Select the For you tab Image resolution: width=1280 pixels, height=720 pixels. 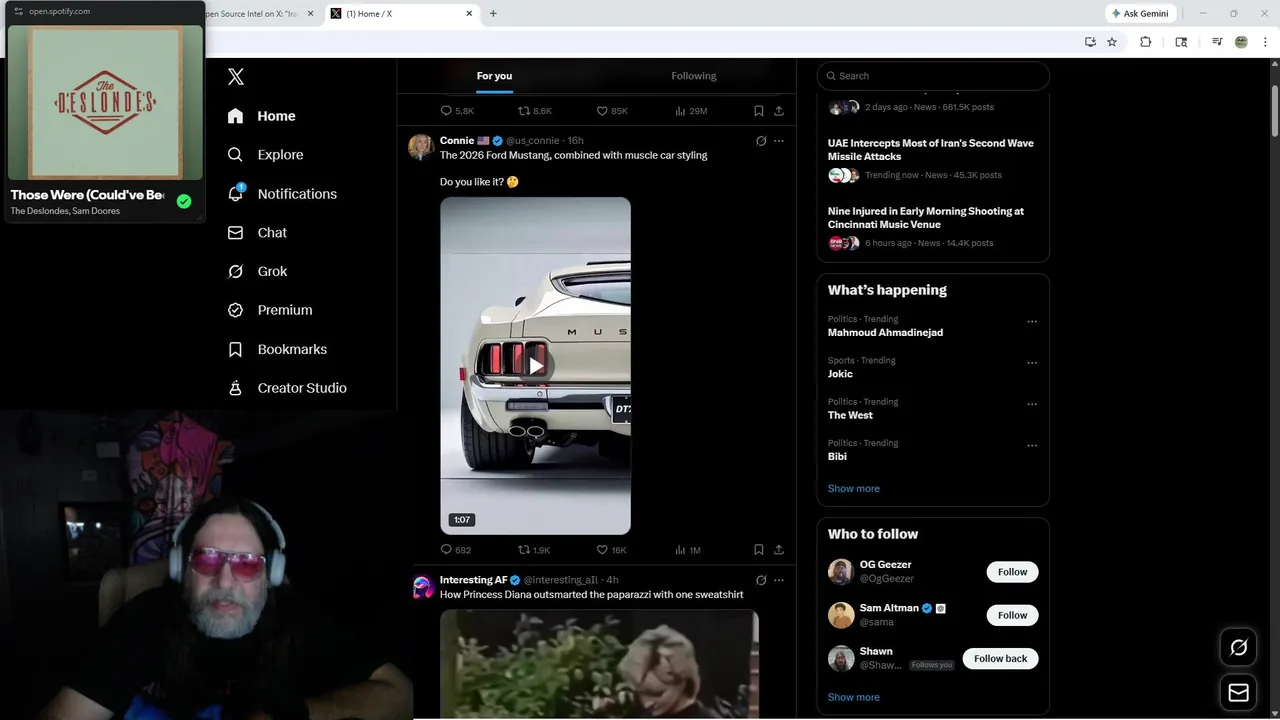[494, 76]
